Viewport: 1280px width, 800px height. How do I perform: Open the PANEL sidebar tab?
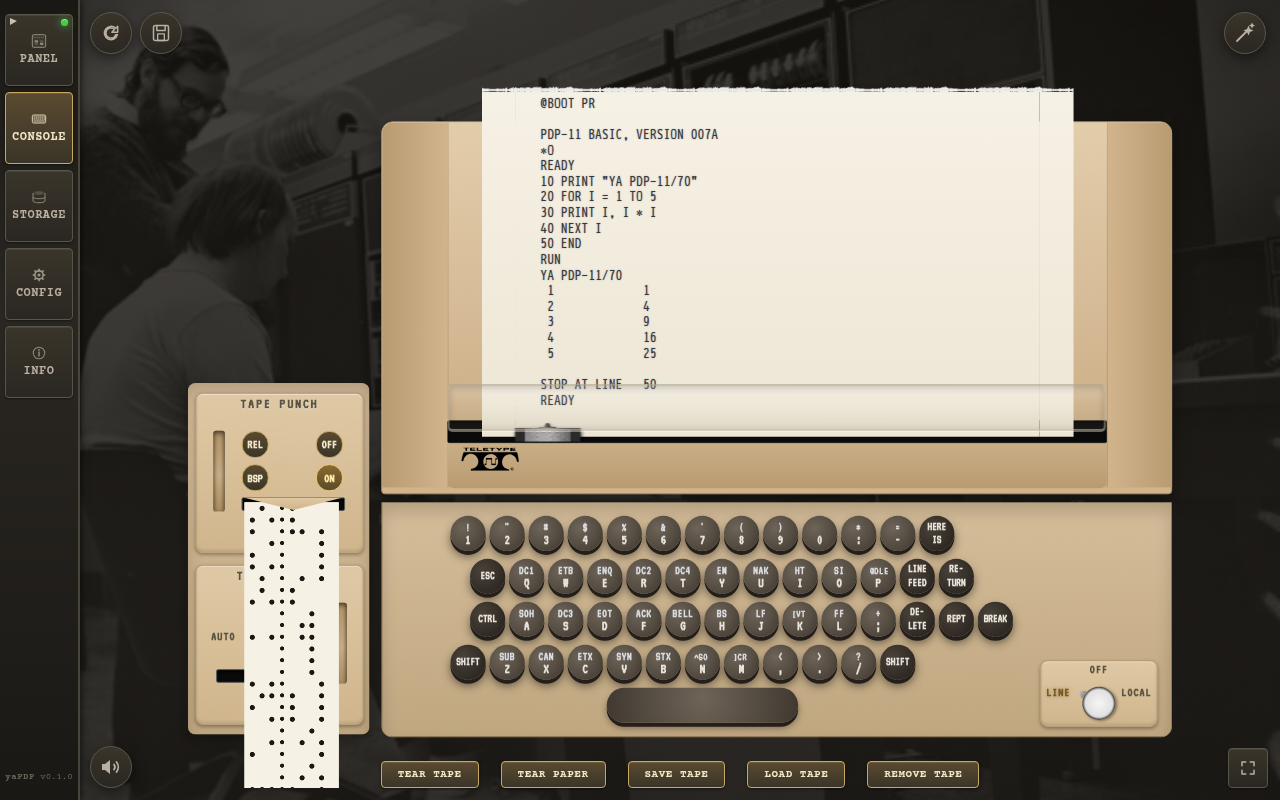point(39,50)
